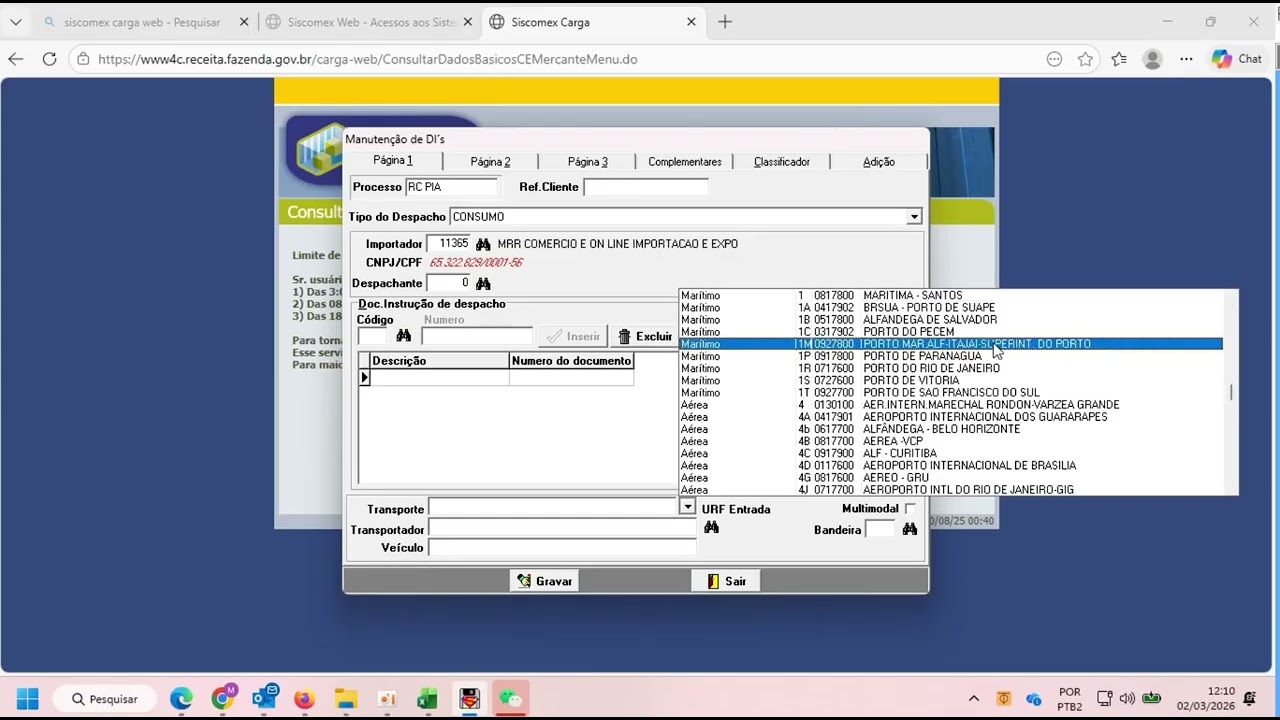Click the Processo input field
This screenshot has height=720, width=1280.
coord(451,187)
